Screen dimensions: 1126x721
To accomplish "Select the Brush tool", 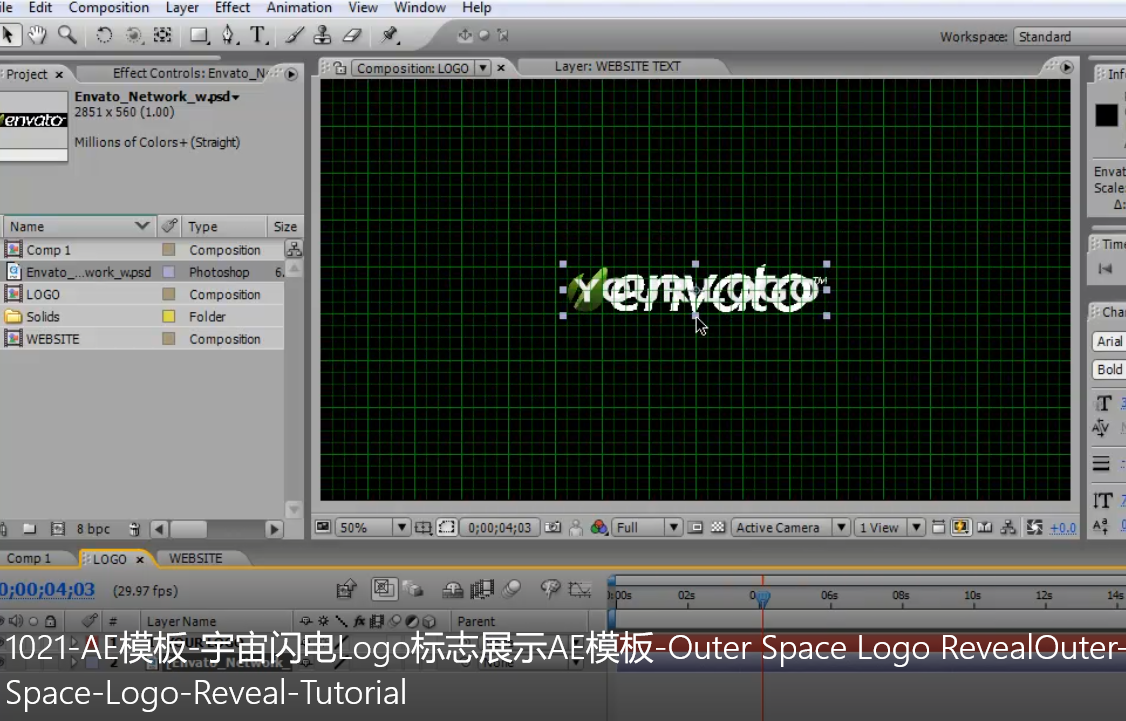I will [x=294, y=35].
